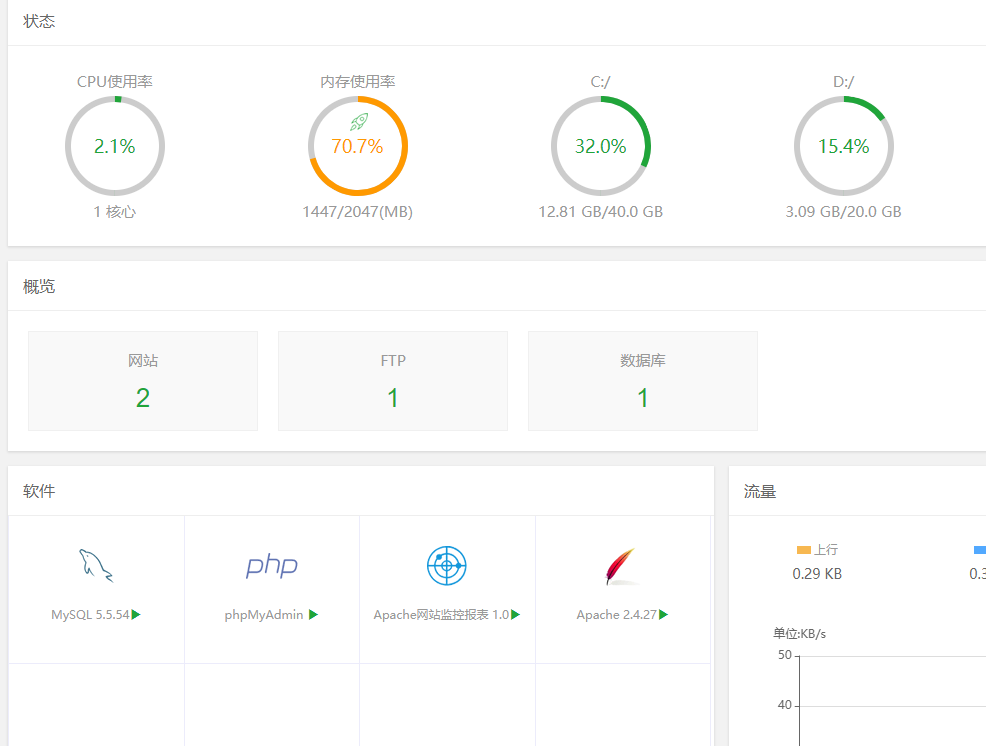Open Apache网站监控报表 1.0 link
Image resolution: width=986 pixels, height=746 pixels.
pos(441,615)
